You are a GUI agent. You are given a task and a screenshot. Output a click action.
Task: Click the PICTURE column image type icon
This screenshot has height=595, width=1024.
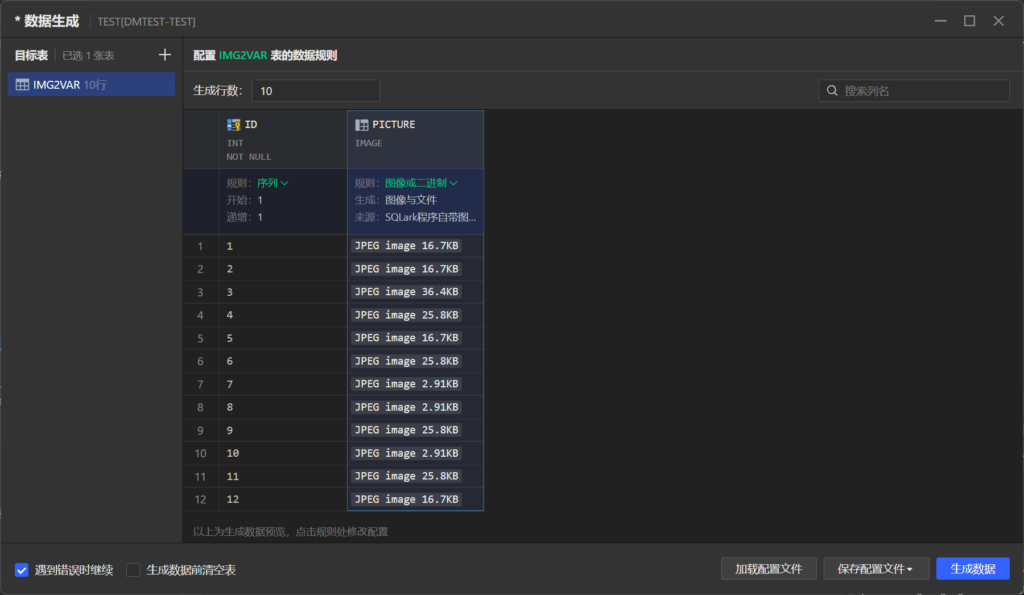pyautogui.click(x=362, y=125)
